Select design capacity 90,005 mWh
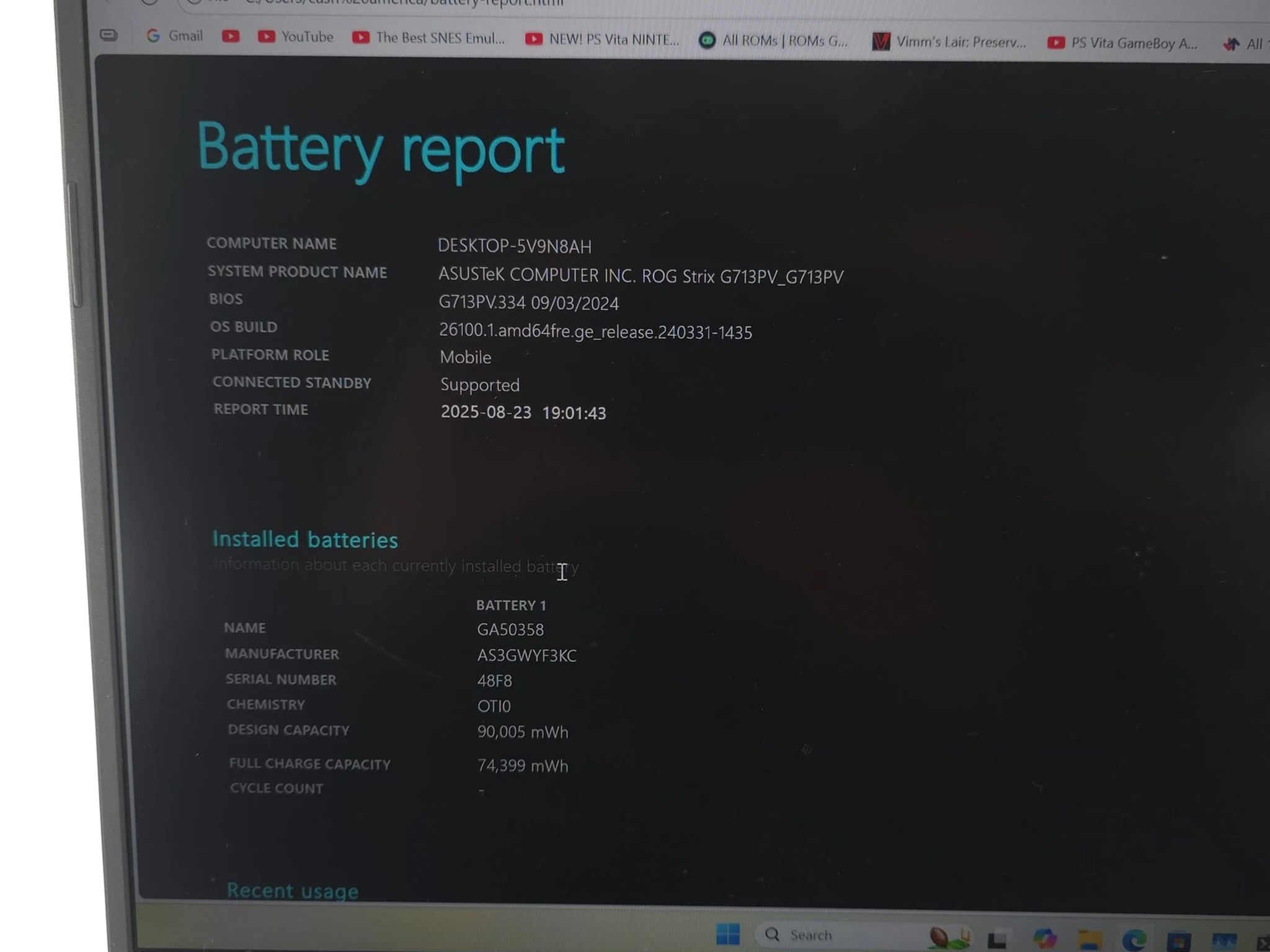Viewport: 1270px width, 952px height. [522, 732]
